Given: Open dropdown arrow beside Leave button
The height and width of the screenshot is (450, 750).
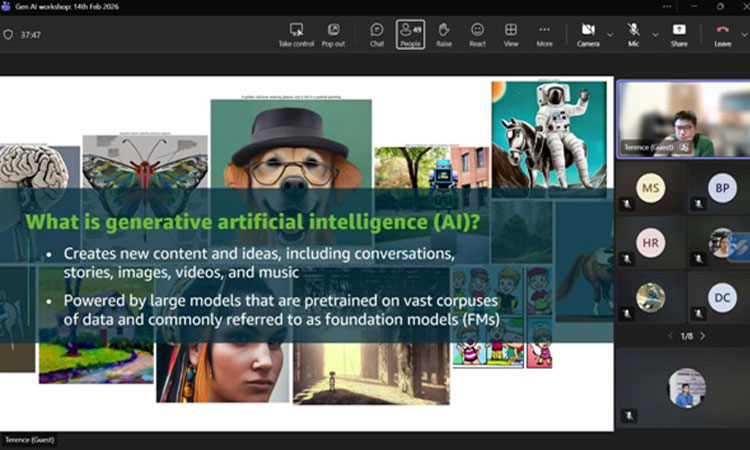Looking at the screenshot, I should [x=743, y=34].
